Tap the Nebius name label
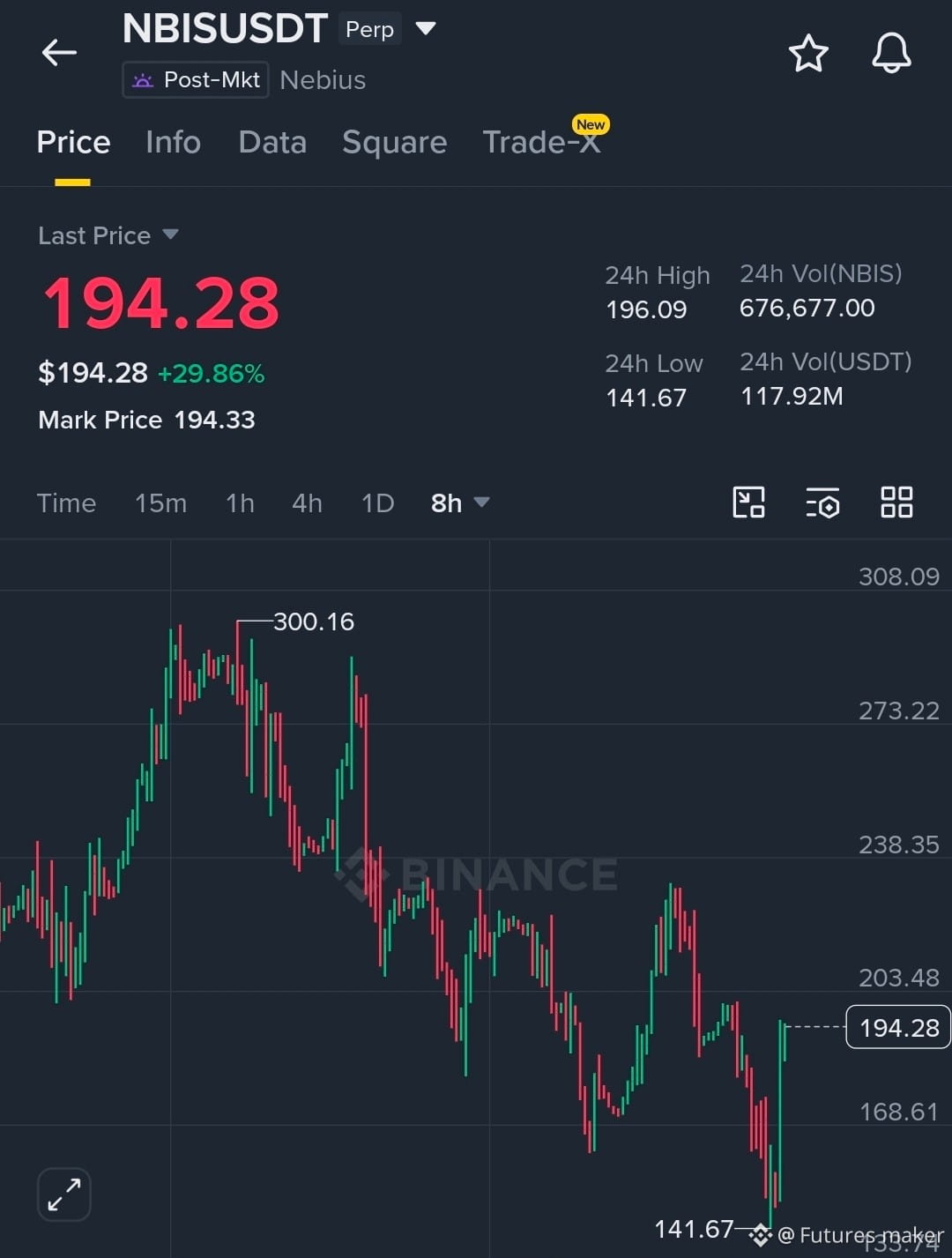Screen dimensions: 952x1258 [323, 80]
